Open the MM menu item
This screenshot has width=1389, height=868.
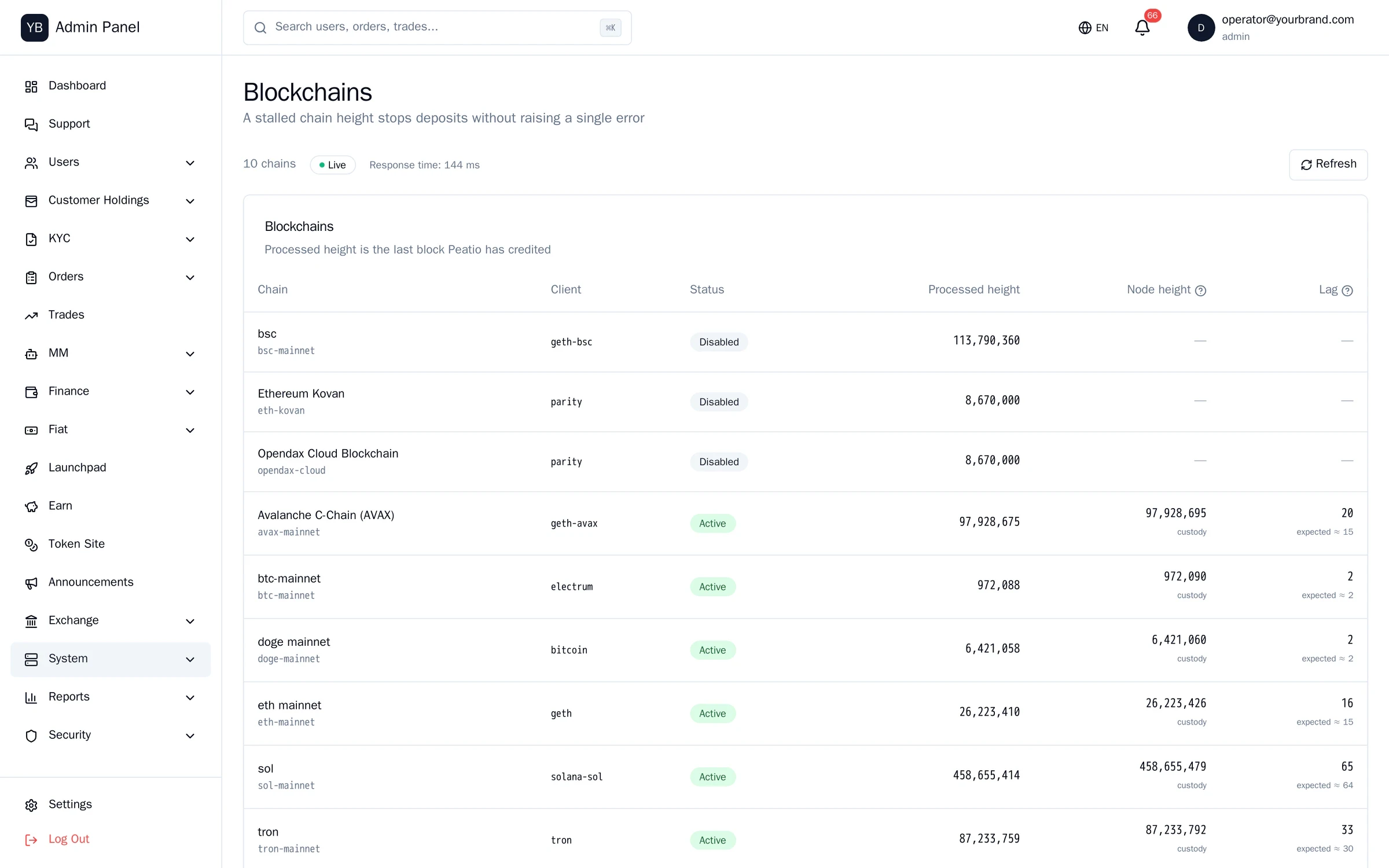point(111,354)
